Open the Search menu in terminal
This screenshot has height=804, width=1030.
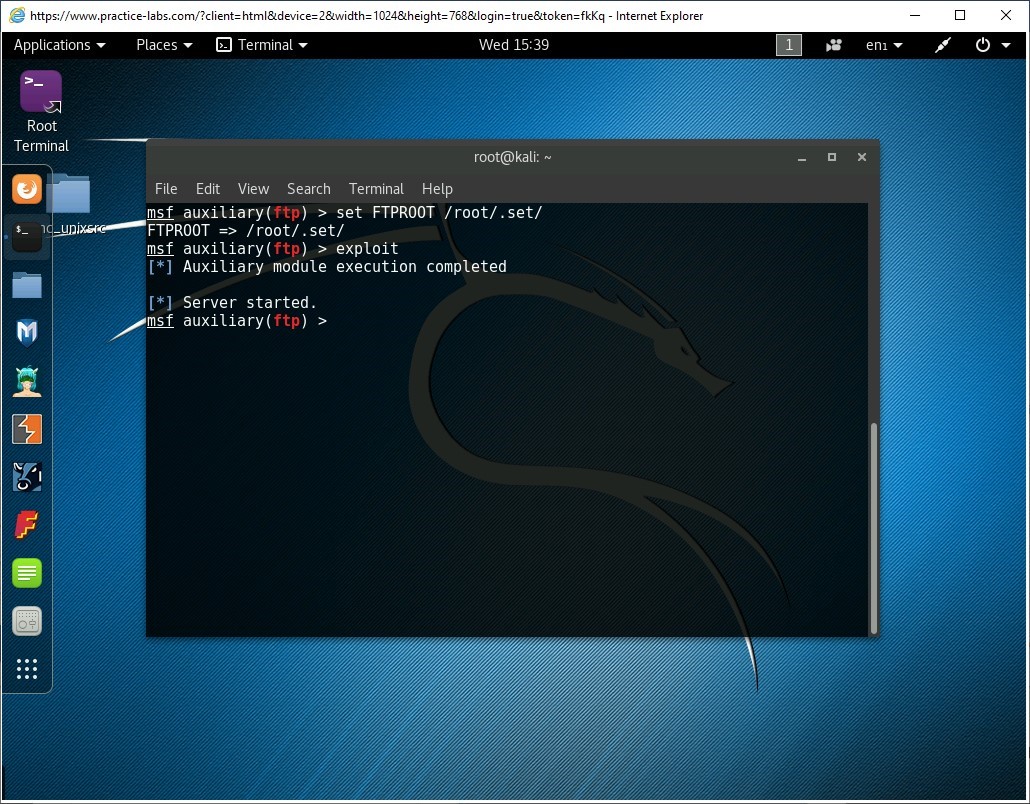click(x=309, y=189)
